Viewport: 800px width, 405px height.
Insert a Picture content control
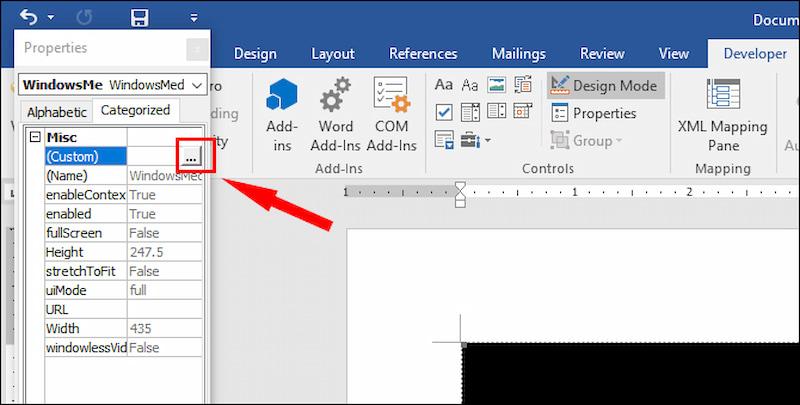tap(496, 85)
